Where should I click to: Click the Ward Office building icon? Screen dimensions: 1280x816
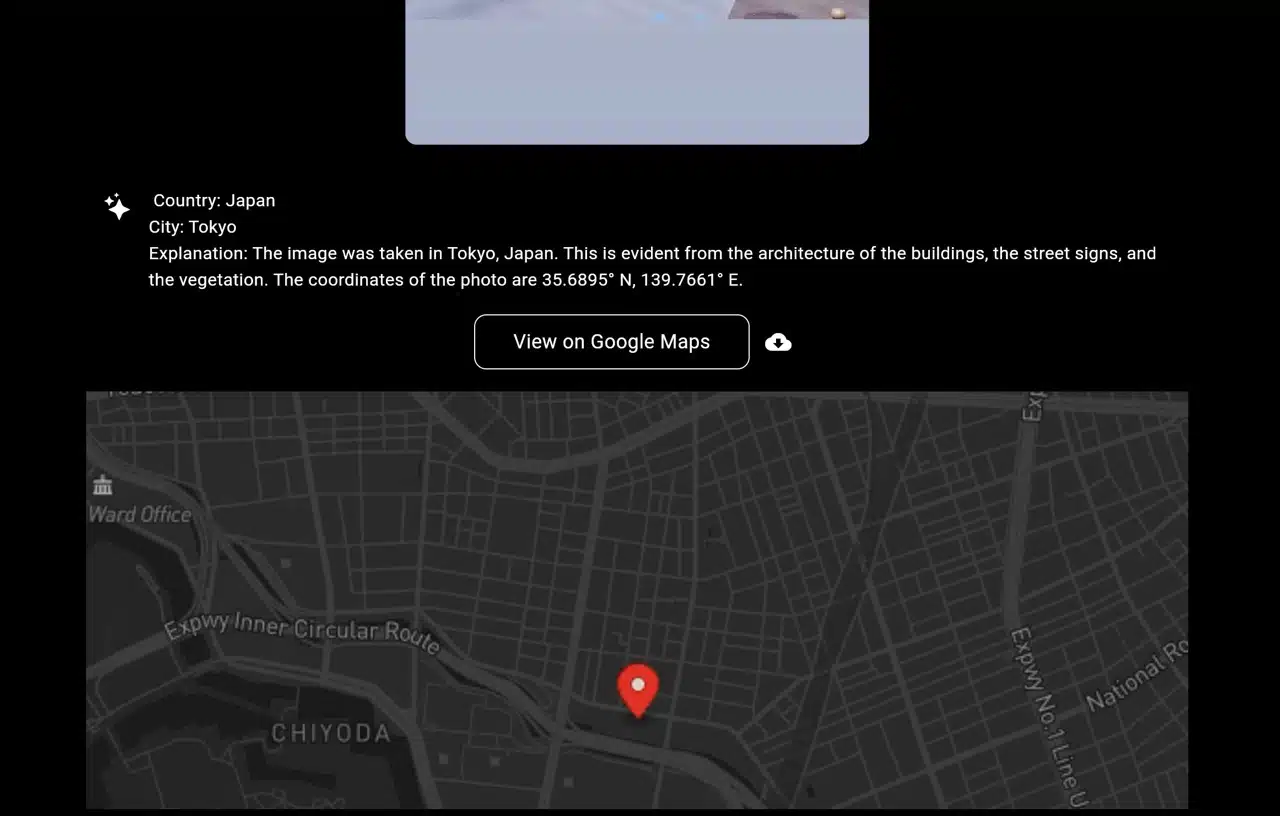[102, 486]
